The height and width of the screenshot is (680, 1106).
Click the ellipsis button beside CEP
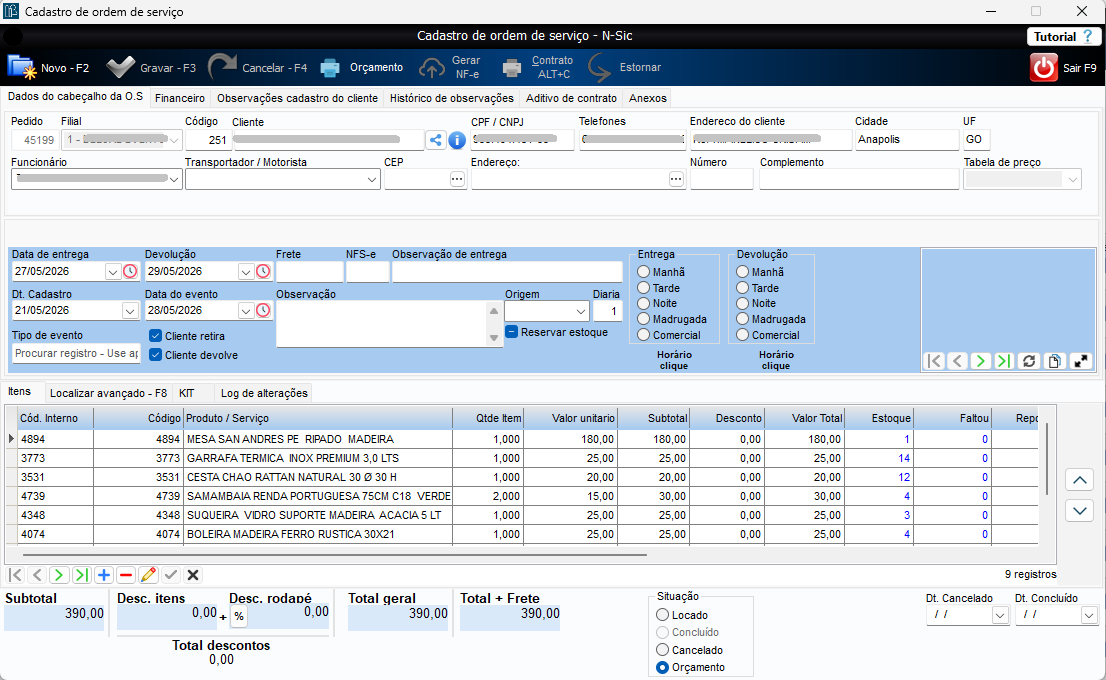(457, 179)
